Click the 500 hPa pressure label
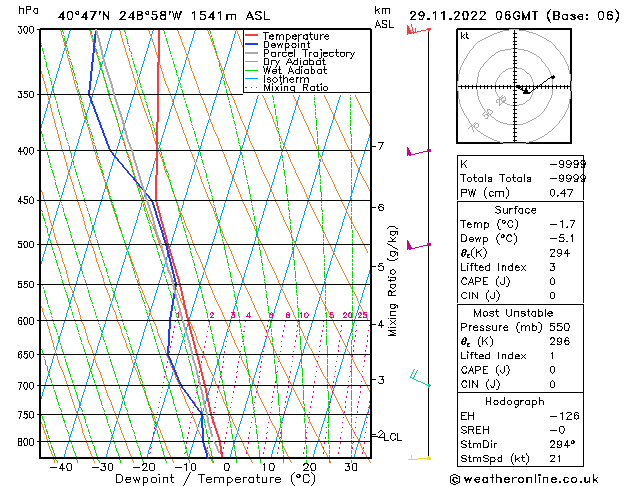Viewport: 629px width, 486px height. click(x=28, y=245)
